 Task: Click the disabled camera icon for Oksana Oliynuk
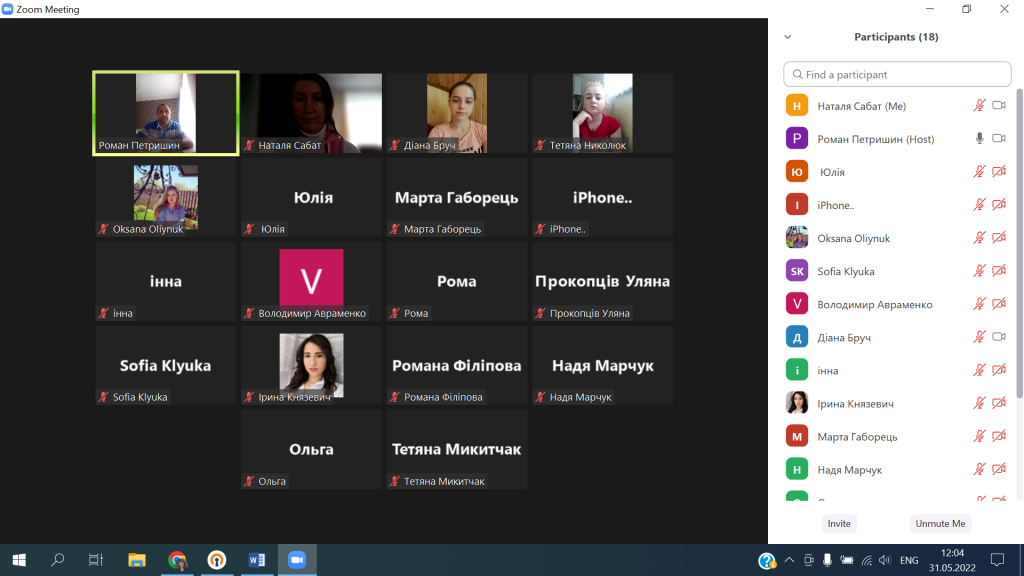click(998, 238)
